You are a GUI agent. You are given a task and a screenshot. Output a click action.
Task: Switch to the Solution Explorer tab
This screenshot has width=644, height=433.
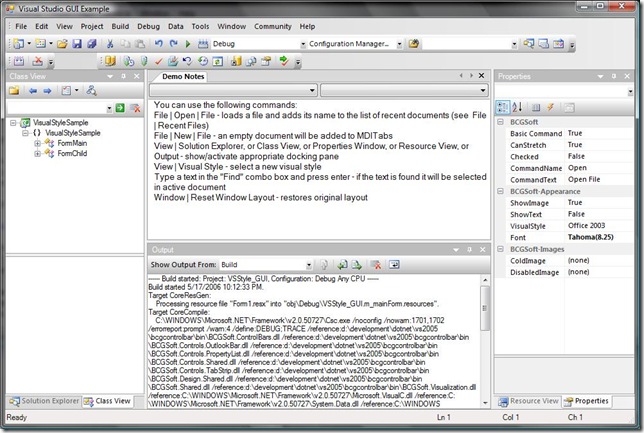44,401
